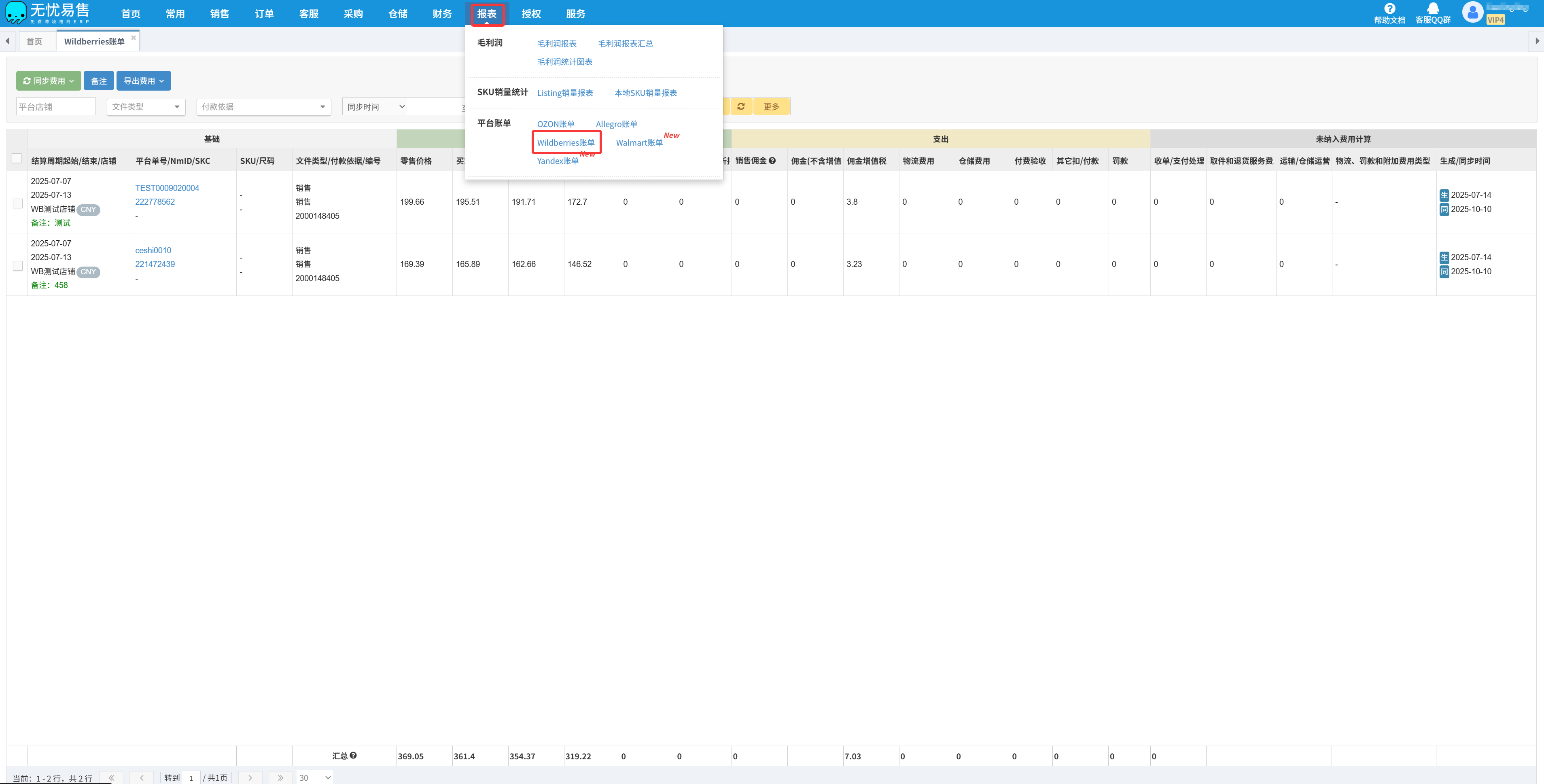Open order link TEST0009020004
The height and width of the screenshot is (784, 1544).
[167, 188]
